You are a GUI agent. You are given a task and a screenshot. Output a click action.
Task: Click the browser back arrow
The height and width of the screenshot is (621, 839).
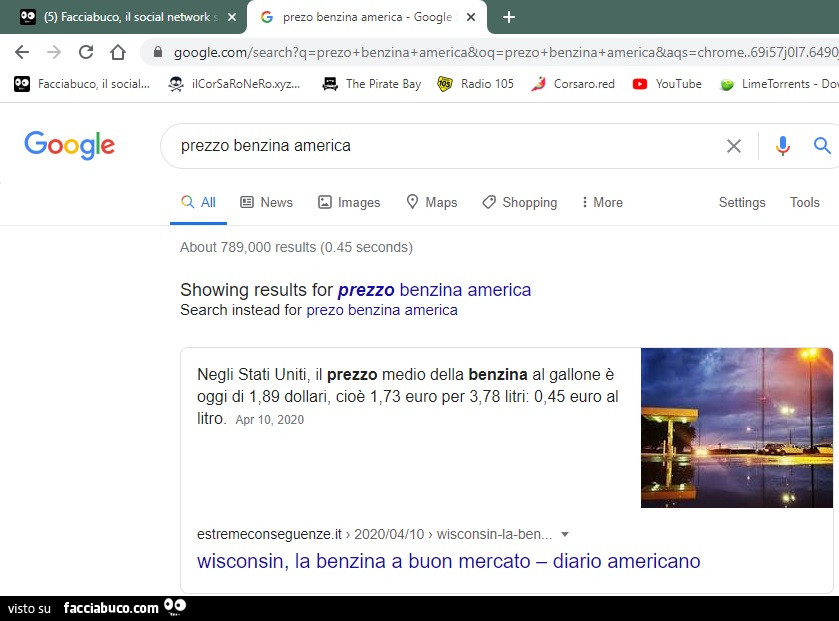tap(22, 52)
